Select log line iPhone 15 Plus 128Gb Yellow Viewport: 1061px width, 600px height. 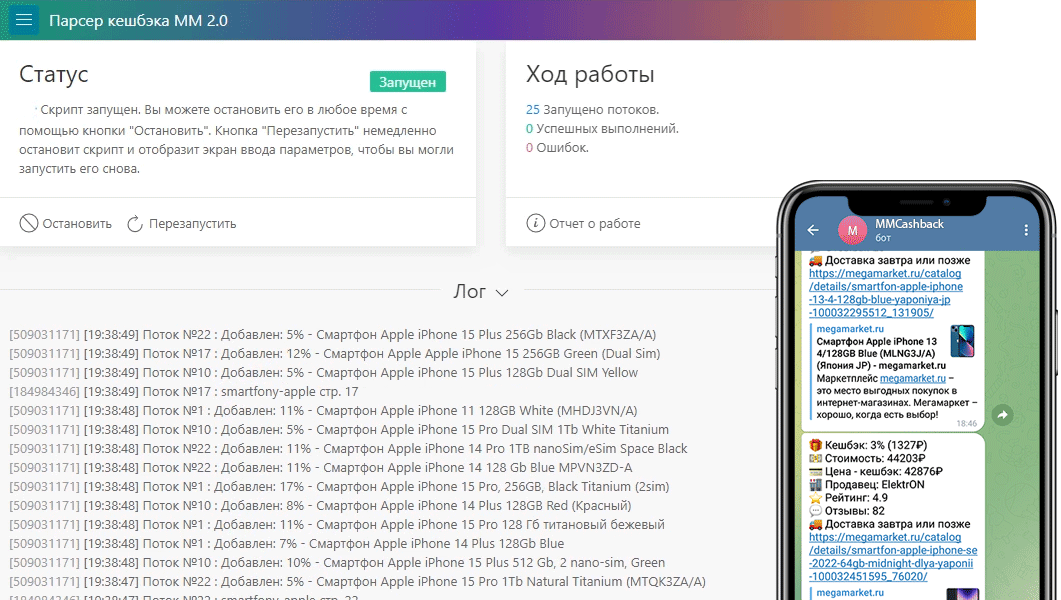(x=323, y=372)
